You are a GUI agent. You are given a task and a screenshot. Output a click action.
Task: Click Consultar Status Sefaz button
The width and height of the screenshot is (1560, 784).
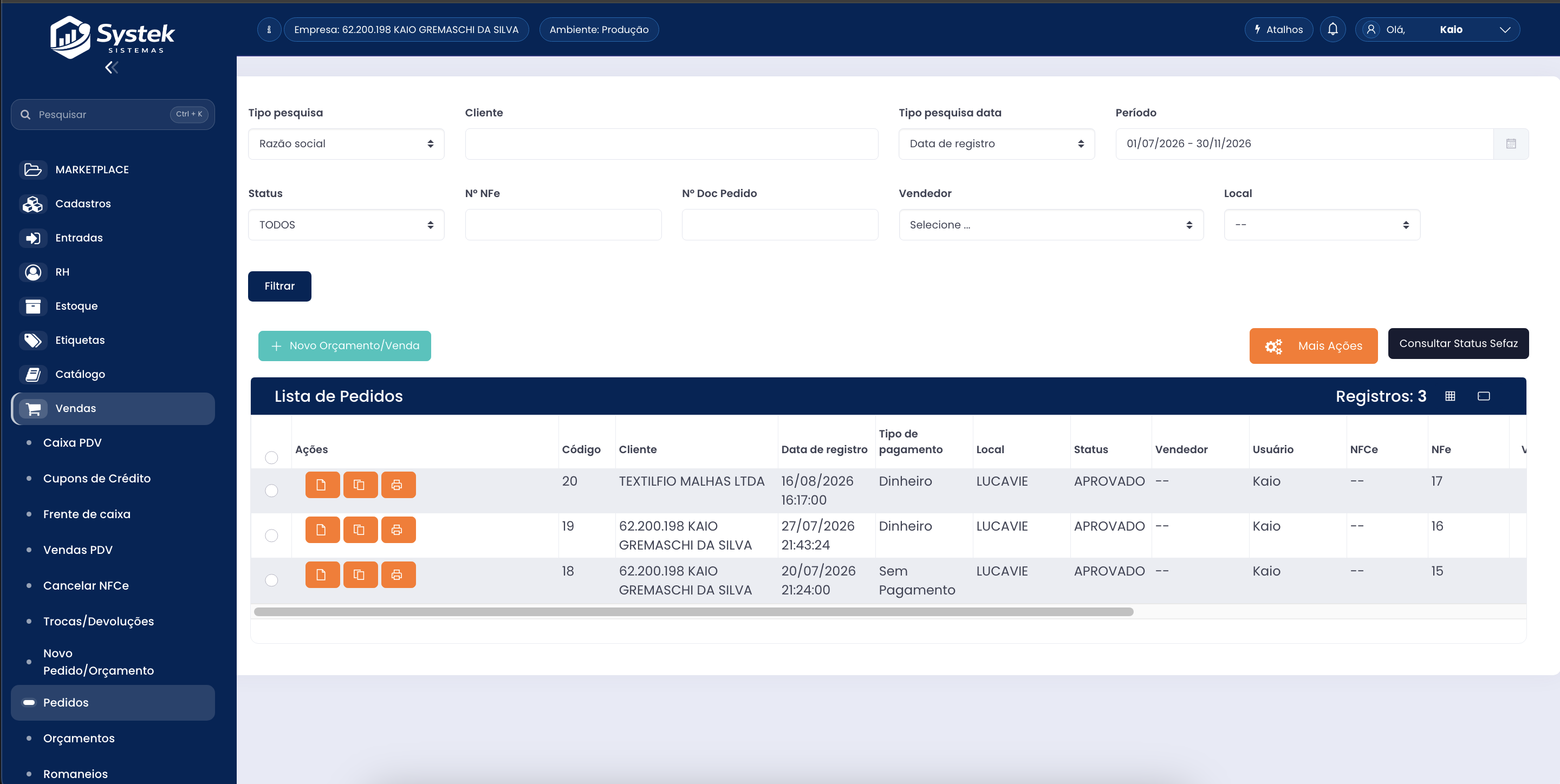(x=1458, y=343)
